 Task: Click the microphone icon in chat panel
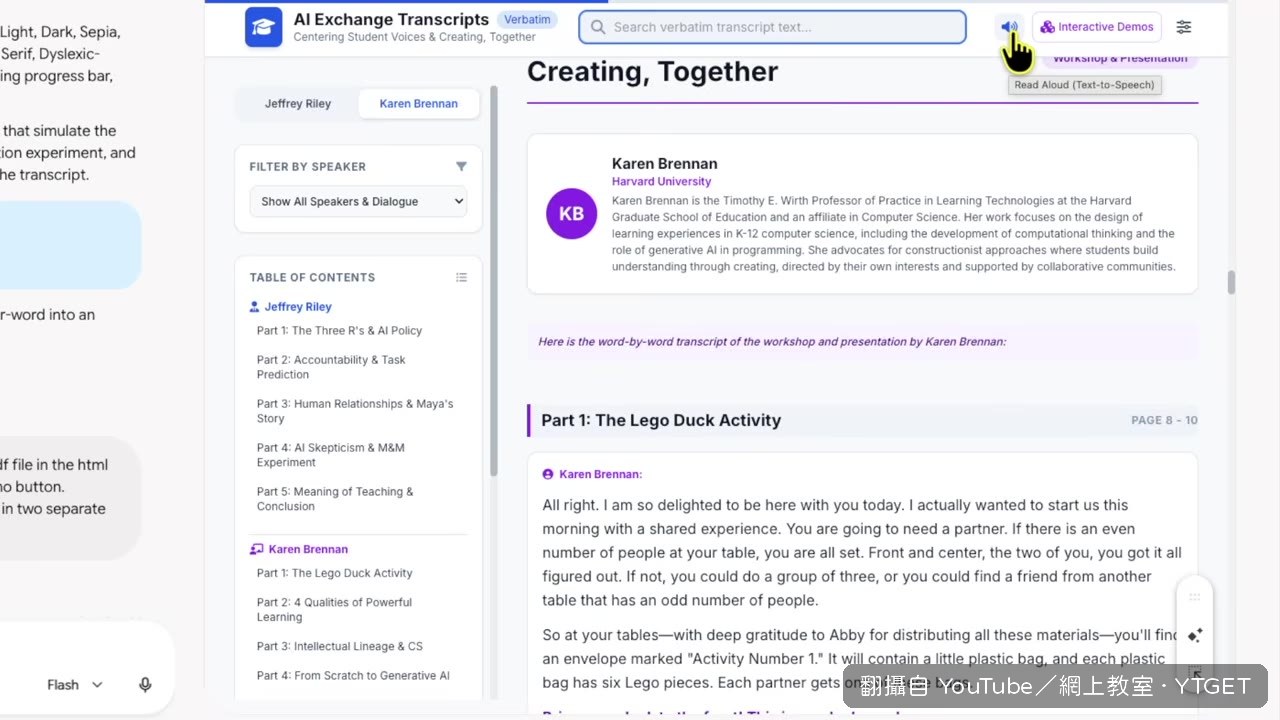[x=145, y=685]
